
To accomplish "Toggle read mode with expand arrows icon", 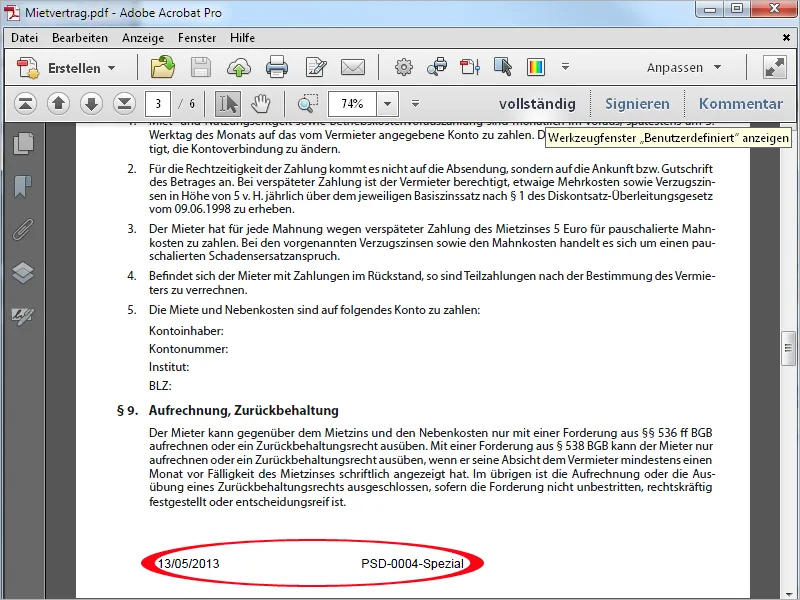I will [x=774, y=67].
